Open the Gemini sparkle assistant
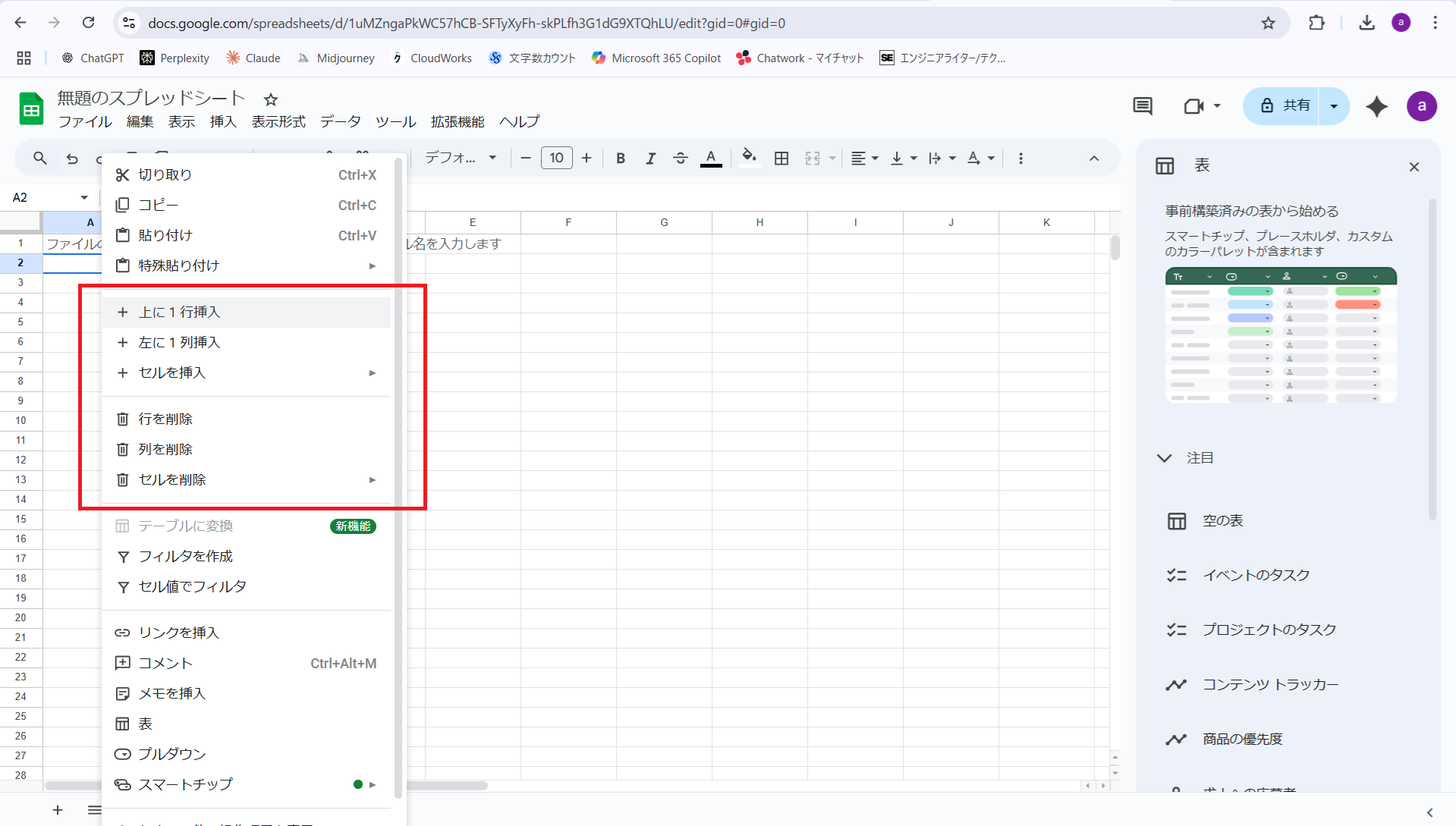Viewport: 1456px width, 826px height. 1376,106
